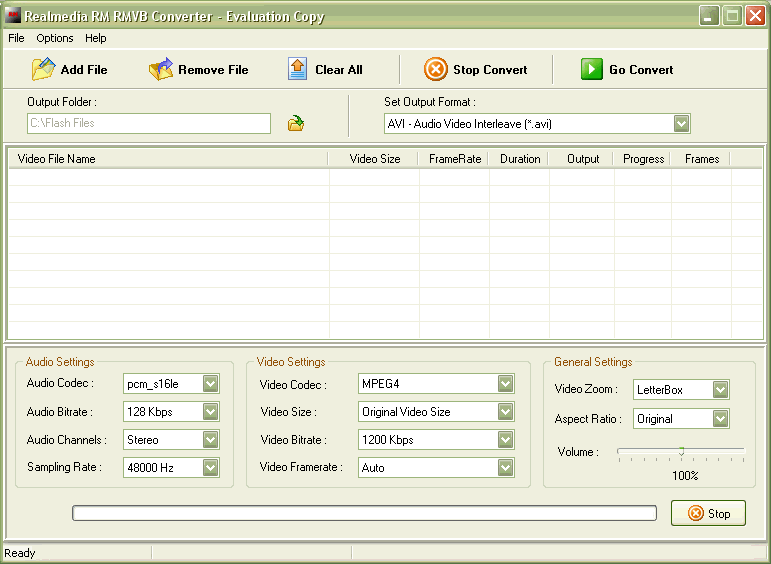
Task: Click the Add File toolbar button
Action: click(69, 69)
